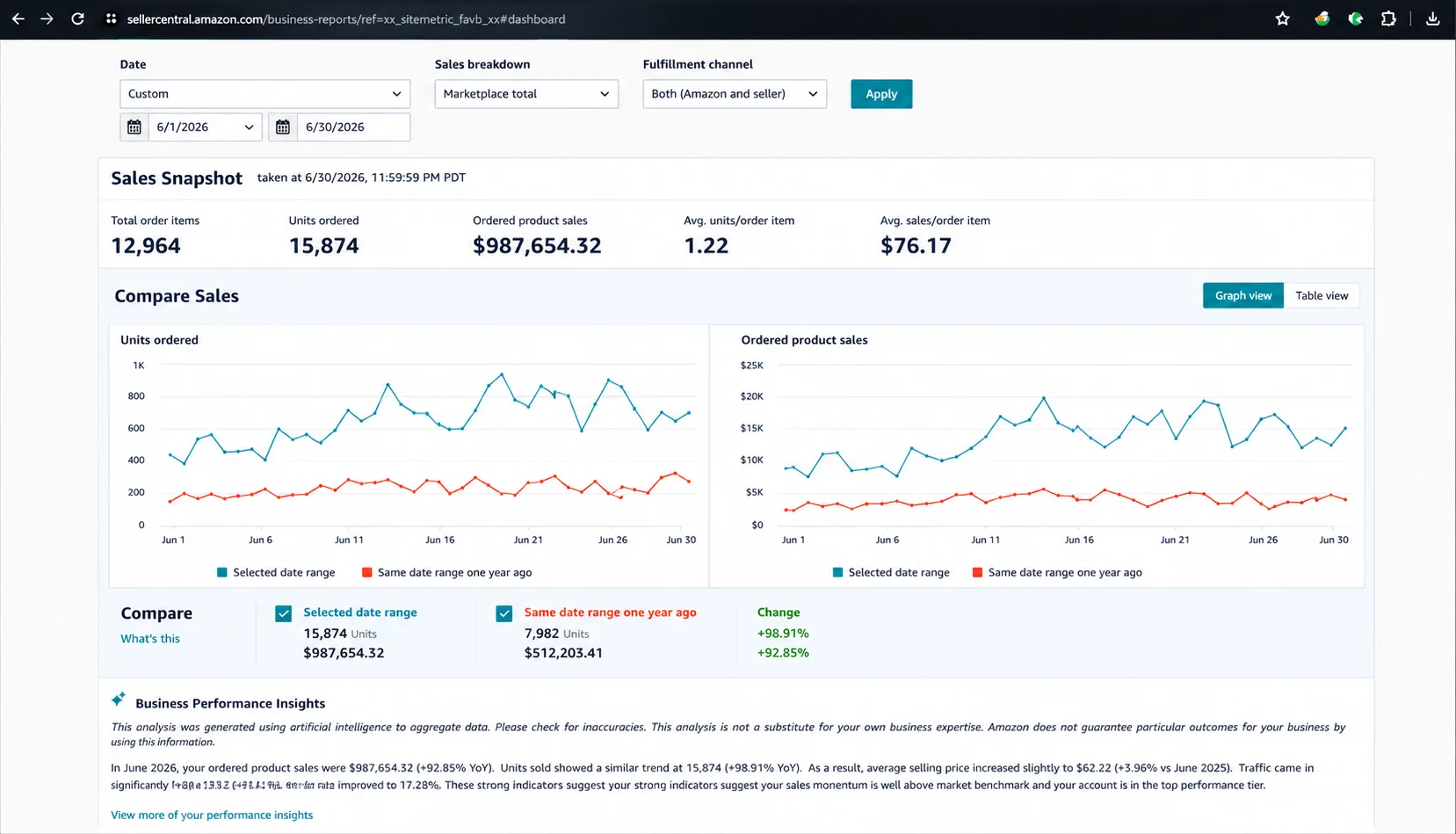This screenshot has width=1456, height=834.
Task: Open end date calendar icon
Action: 283,127
